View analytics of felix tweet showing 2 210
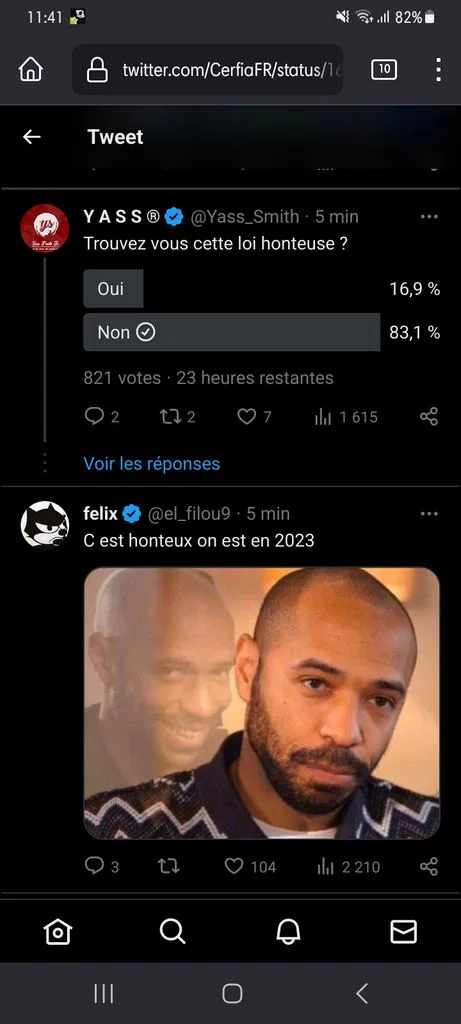Viewport: 461px width, 1024px height. point(348,867)
